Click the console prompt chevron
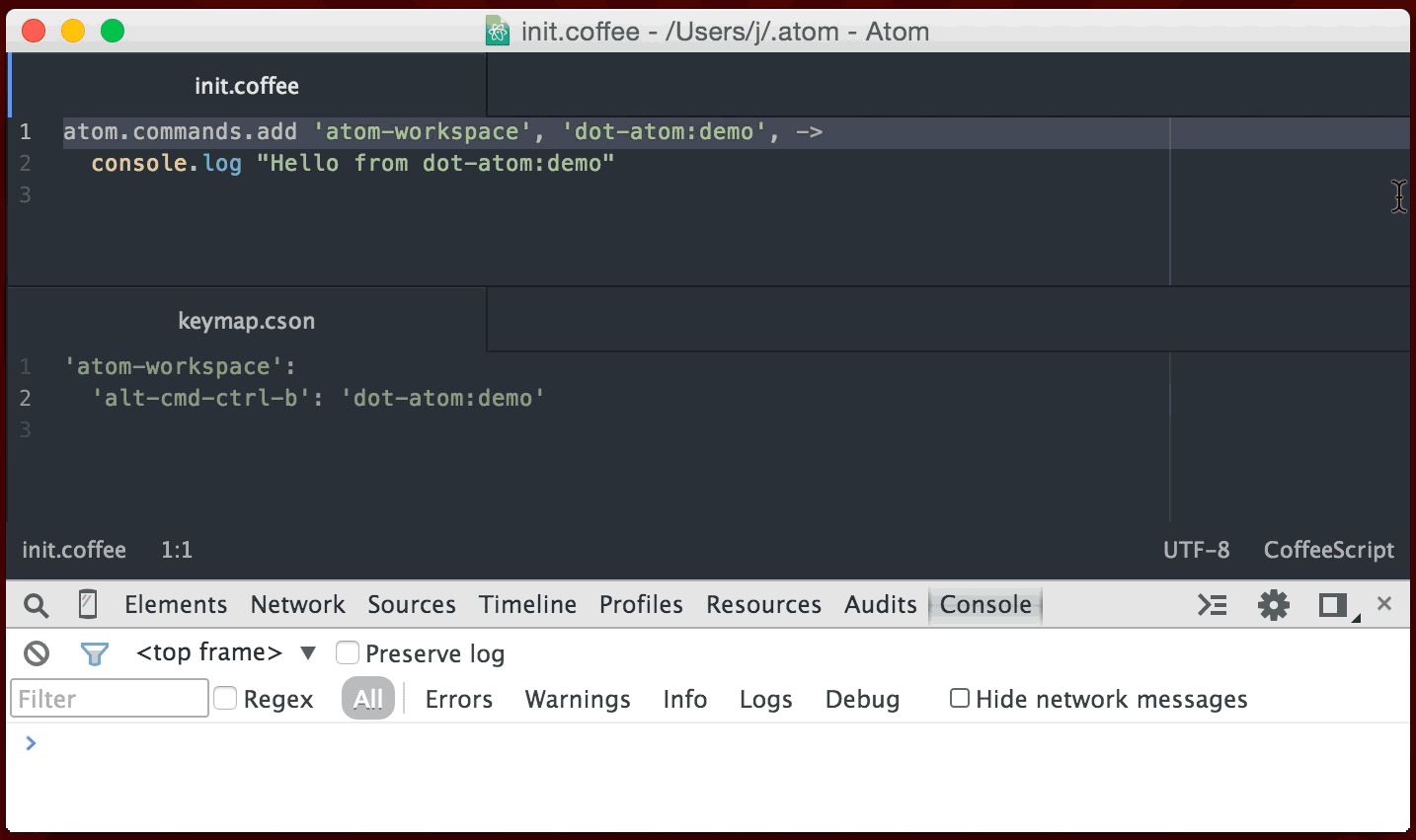The height and width of the screenshot is (840, 1416). coord(31,743)
